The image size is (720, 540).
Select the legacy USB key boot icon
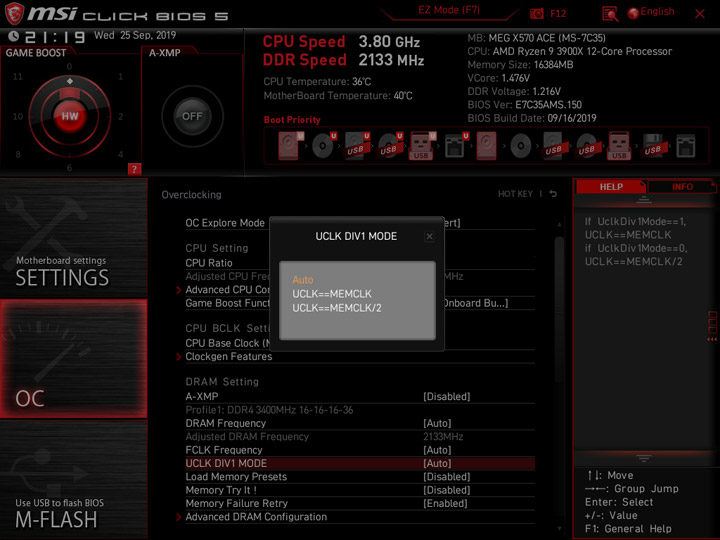(619, 146)
